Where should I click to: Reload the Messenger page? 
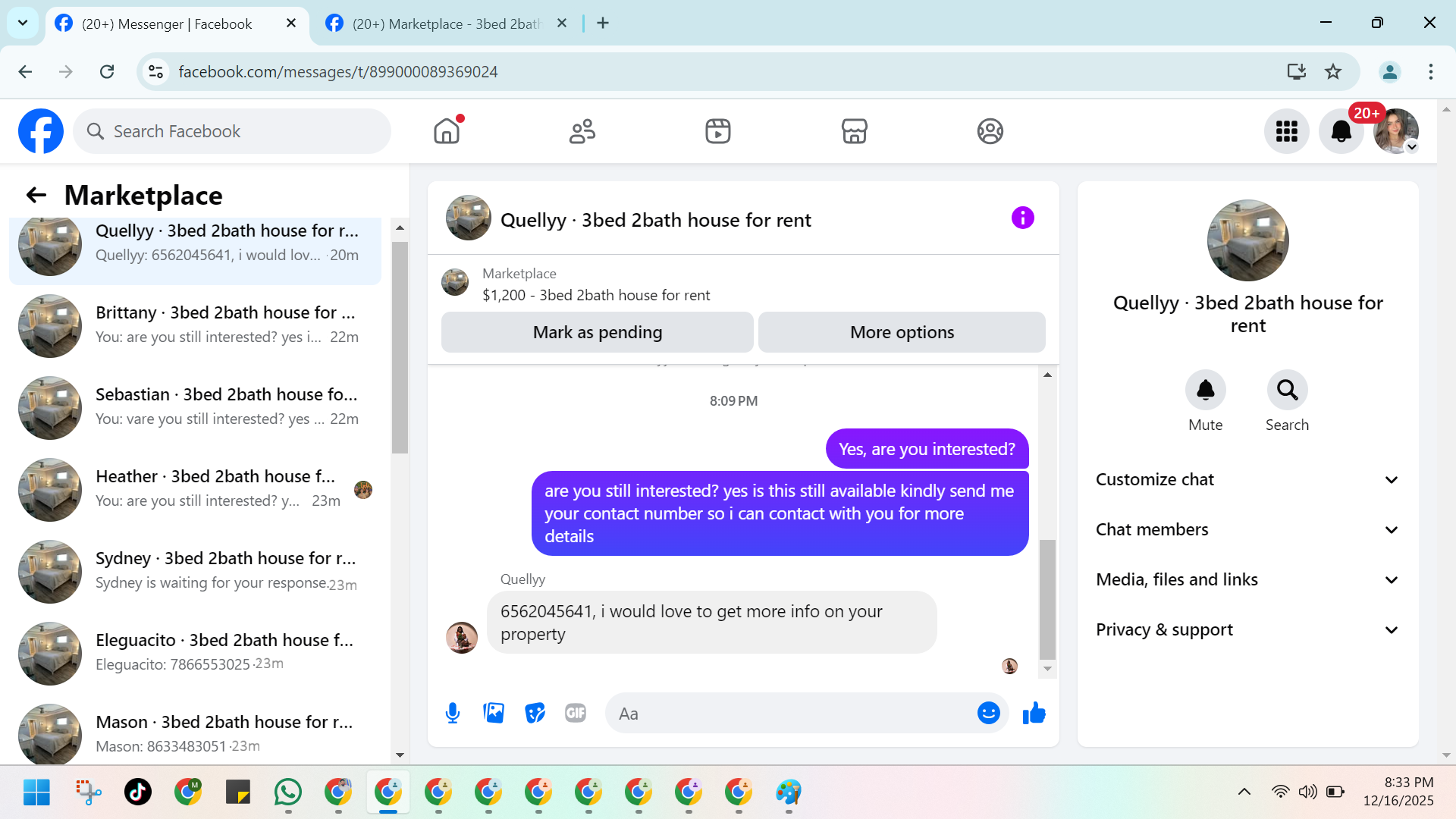107,72
